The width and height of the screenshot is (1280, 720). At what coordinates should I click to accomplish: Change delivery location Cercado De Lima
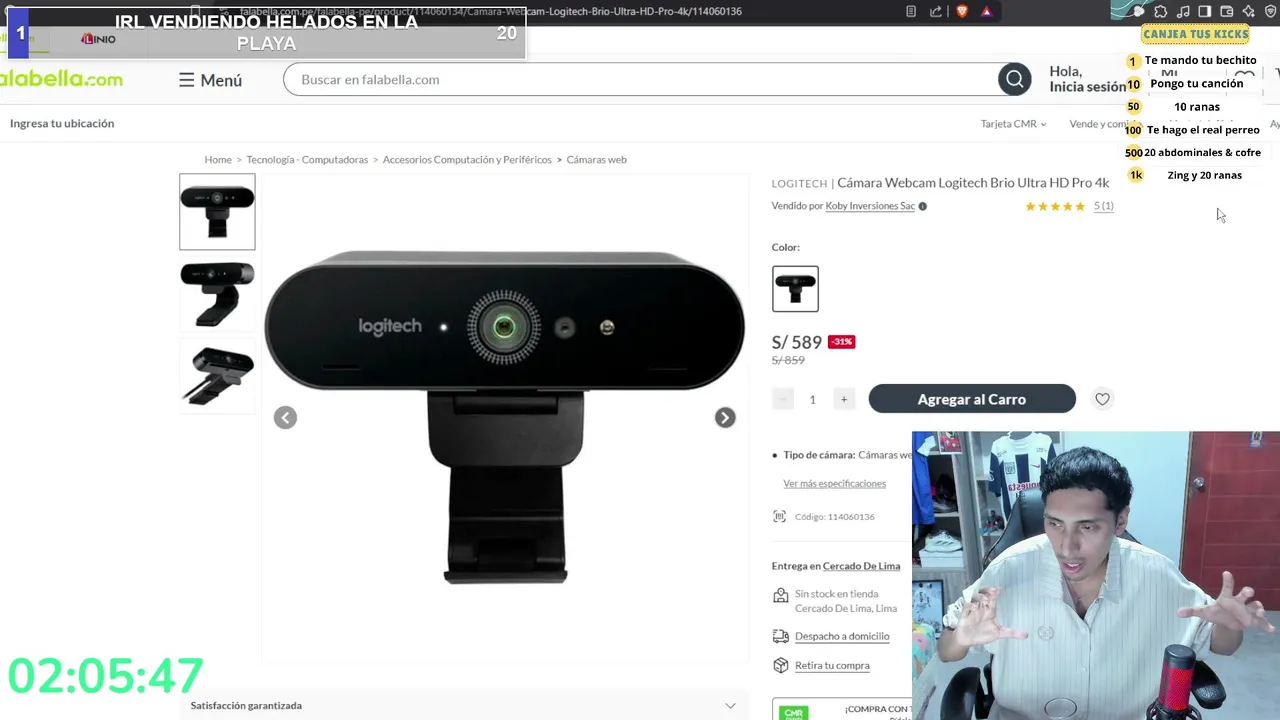(x=861, y=566)
